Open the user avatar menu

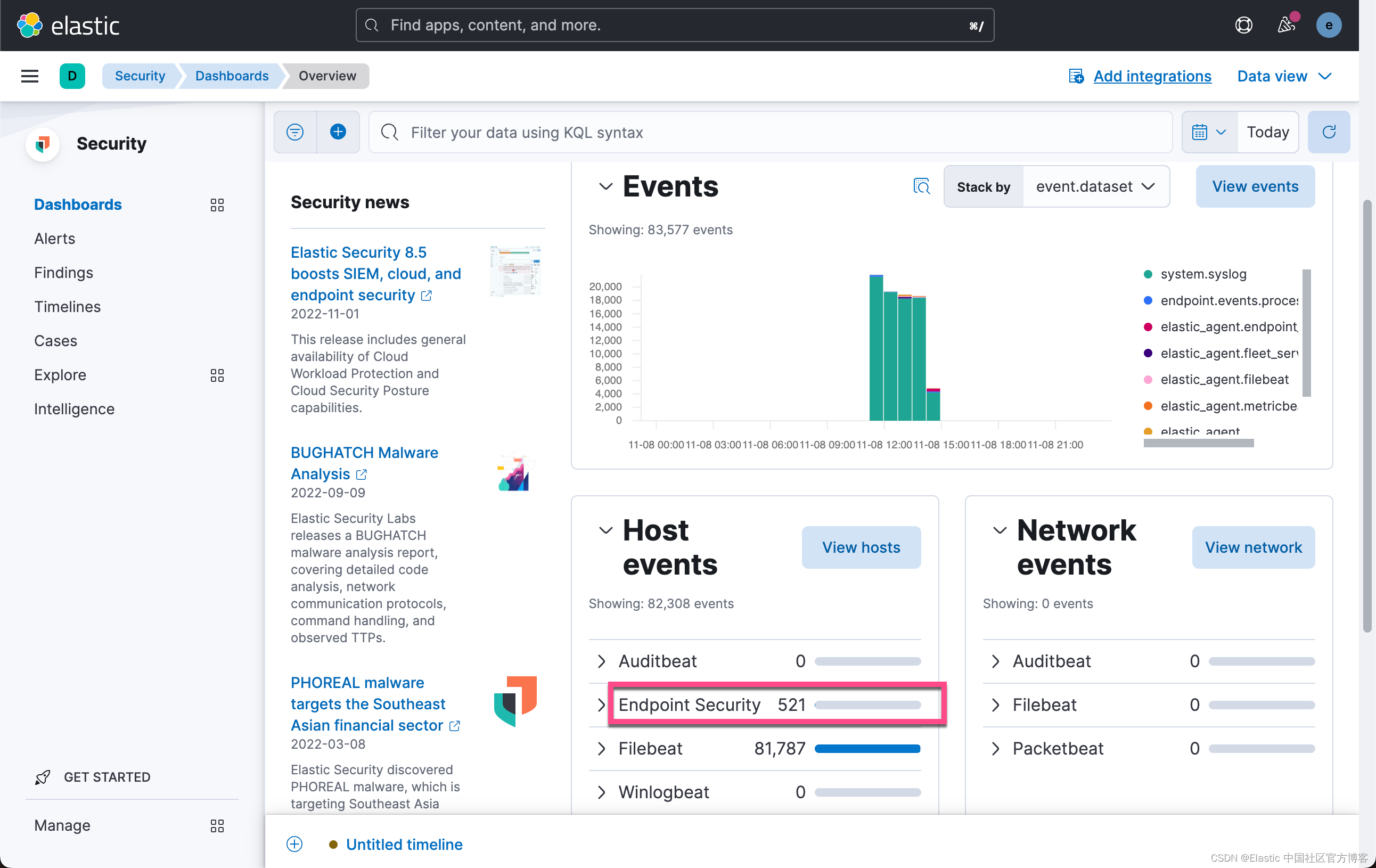tap(1329, 25)
